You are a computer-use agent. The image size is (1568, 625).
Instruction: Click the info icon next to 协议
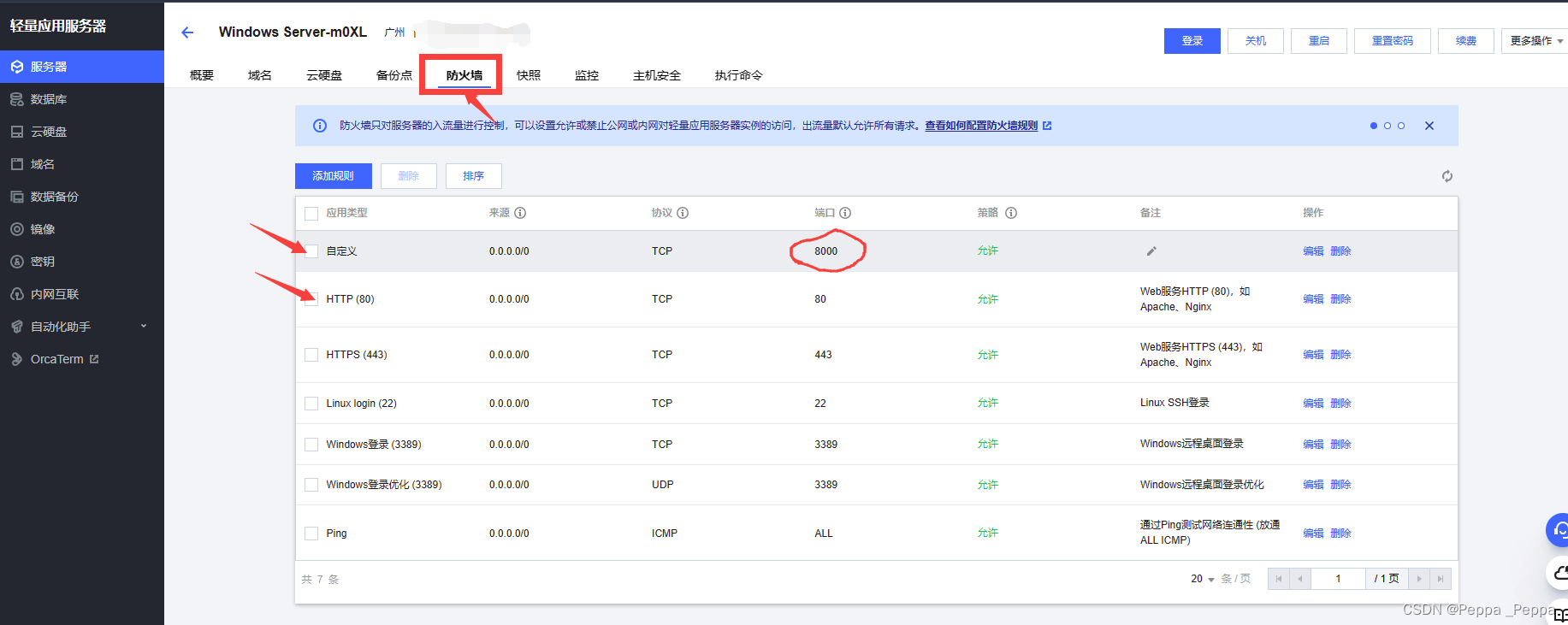coord(683,213)
